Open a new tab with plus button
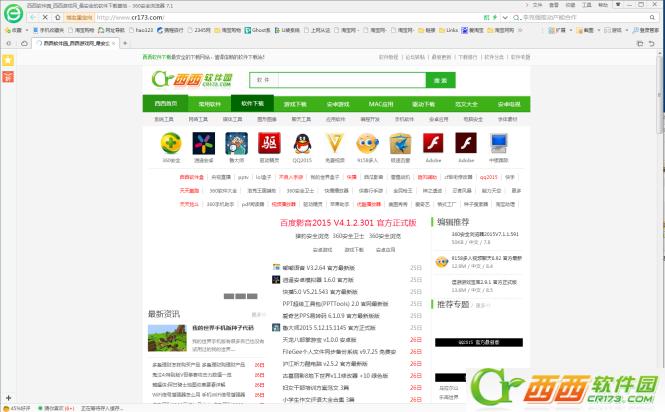Image resolution: width=665 pixels, height=412 pixels. coord(125,43)
